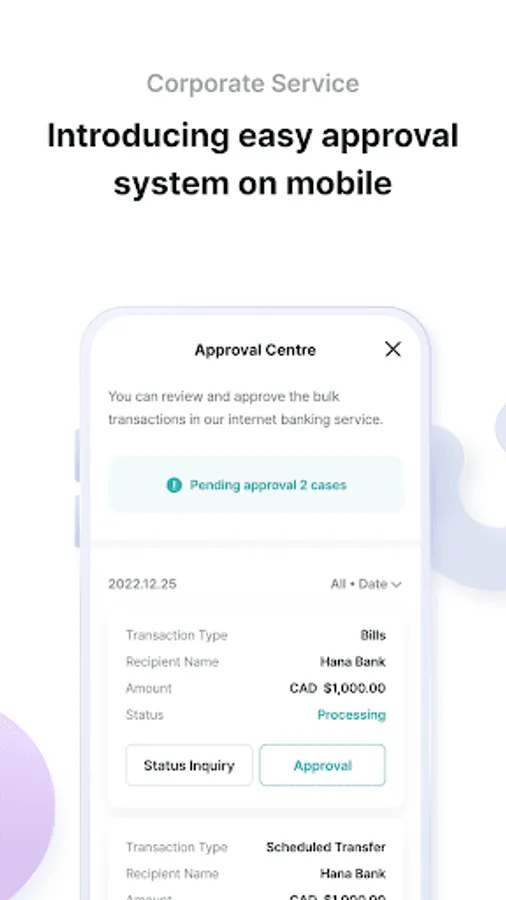
Task: Tap the Scheduled Transfer type value
Action: point(326,847)
